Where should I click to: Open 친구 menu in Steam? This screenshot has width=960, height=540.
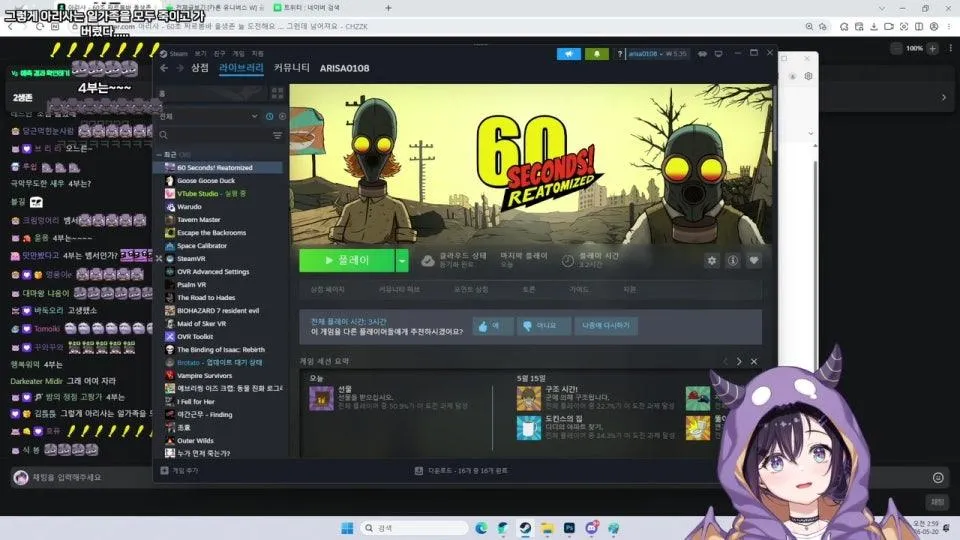tap(219, 54)
